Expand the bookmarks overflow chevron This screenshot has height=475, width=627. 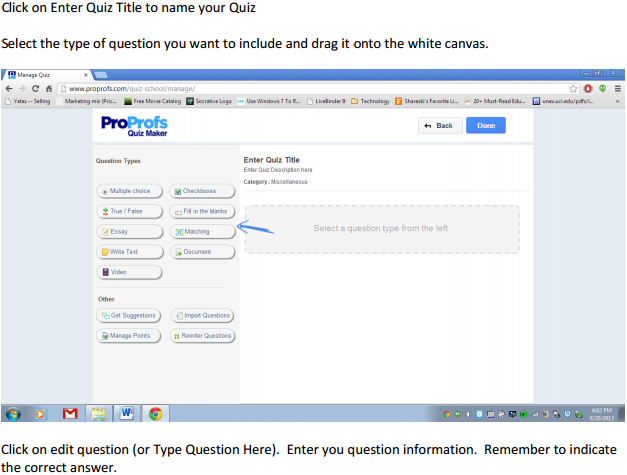(617, 102)
